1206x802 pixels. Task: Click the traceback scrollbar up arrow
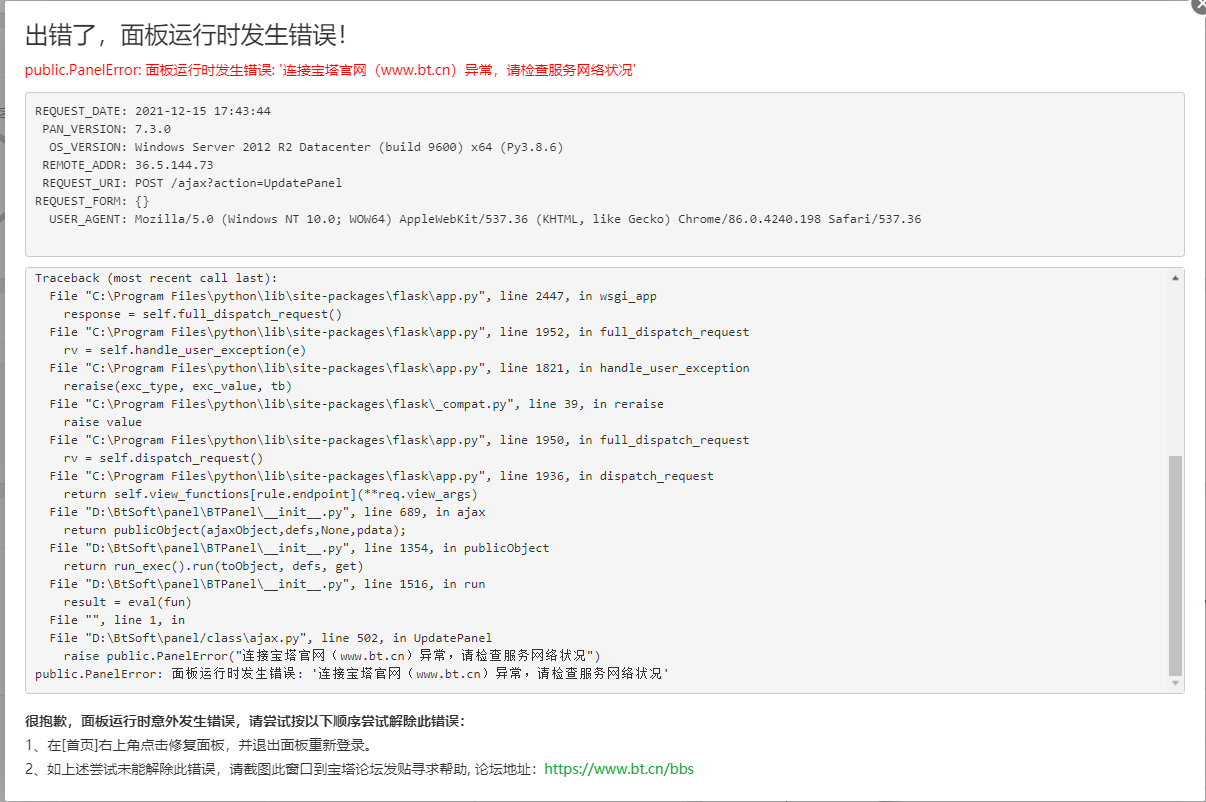[x=1175, y=278]
